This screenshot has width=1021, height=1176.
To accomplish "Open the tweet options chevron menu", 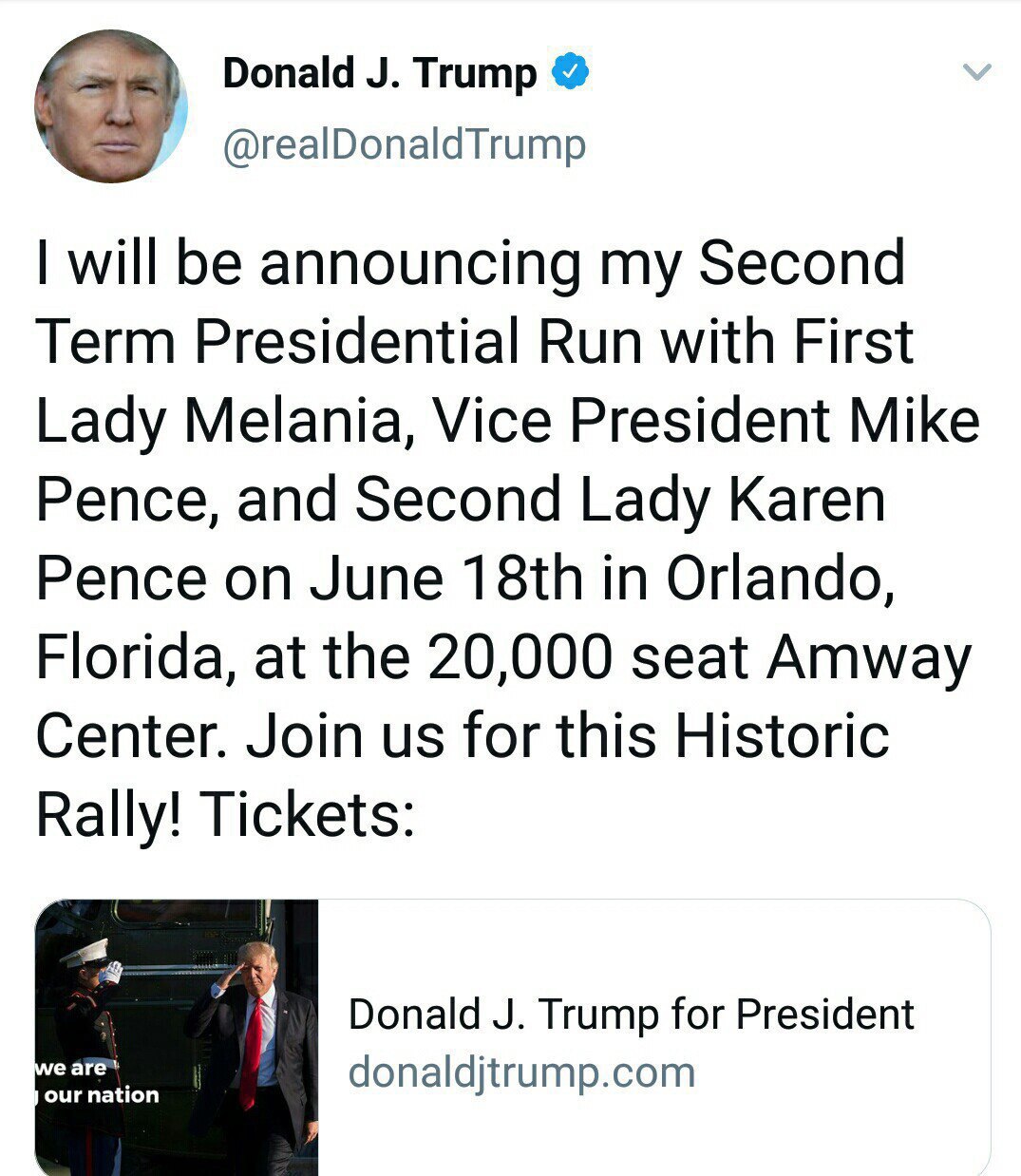I will 976,72.
